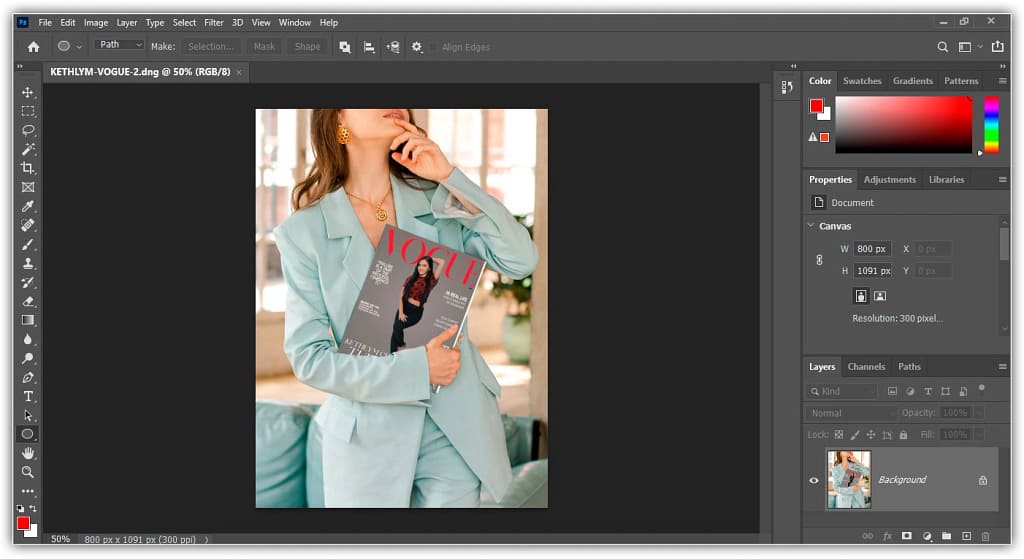
Task: Open the Path mode dropdown
Action: 119,44
